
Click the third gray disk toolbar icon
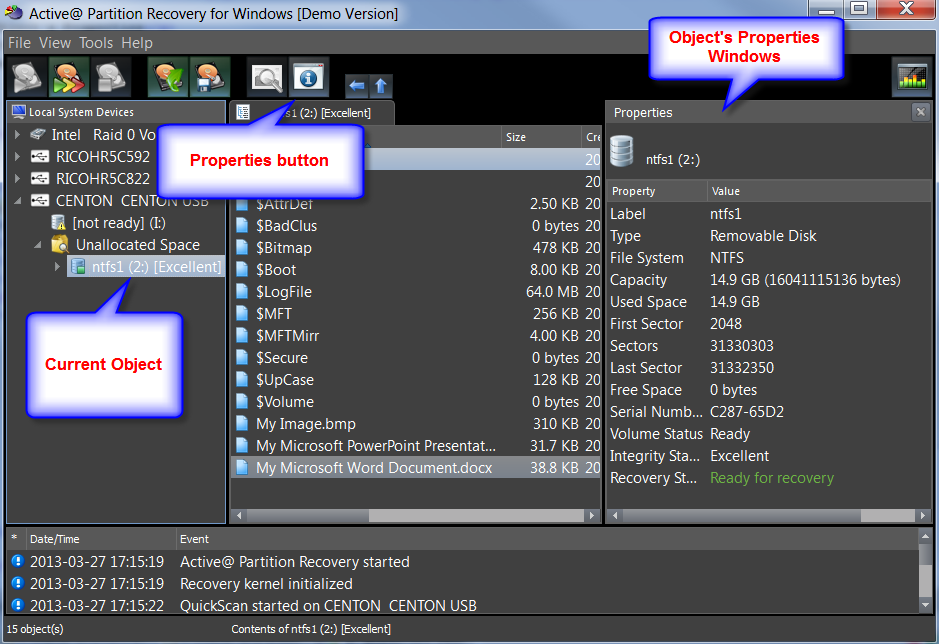111,77
